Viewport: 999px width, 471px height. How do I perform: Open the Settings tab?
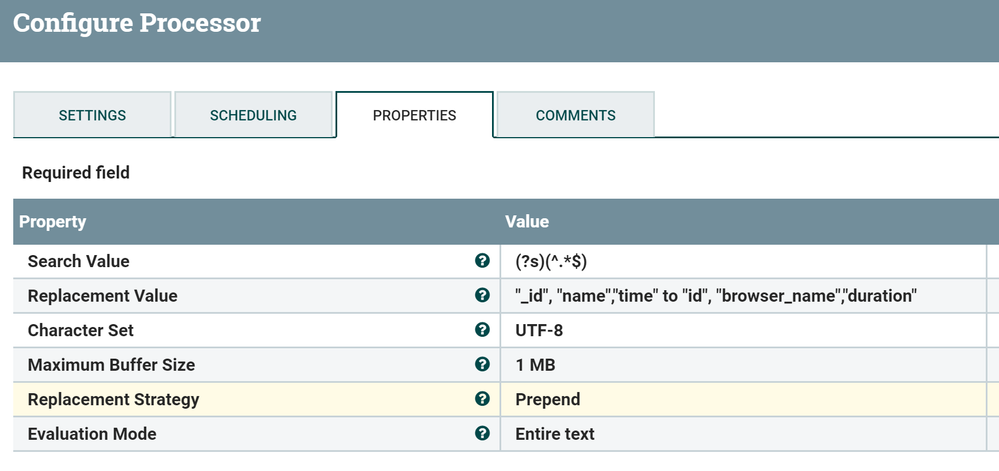click(92, 115)
